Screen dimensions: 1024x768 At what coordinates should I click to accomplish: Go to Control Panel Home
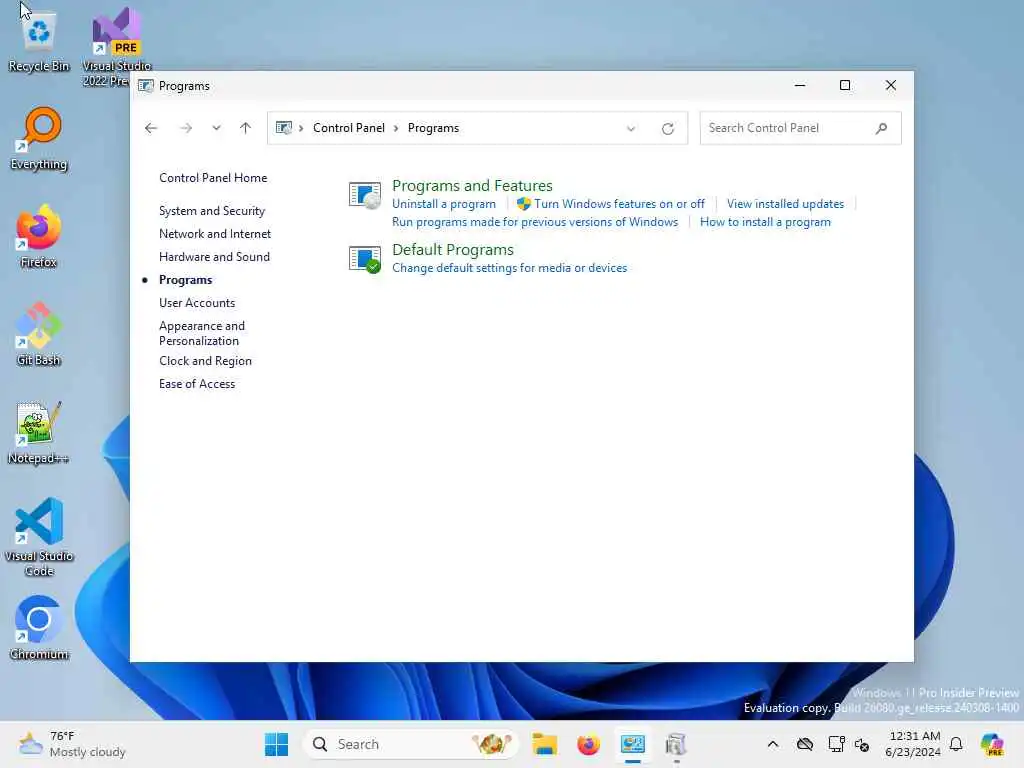pyautogui.click(x=213, y=178)
